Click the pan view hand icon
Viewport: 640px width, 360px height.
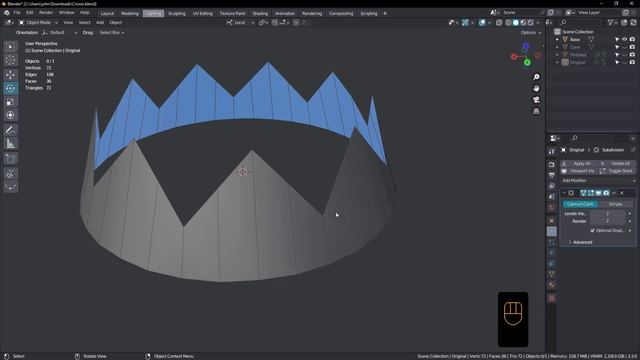click(x=536, y=89)
